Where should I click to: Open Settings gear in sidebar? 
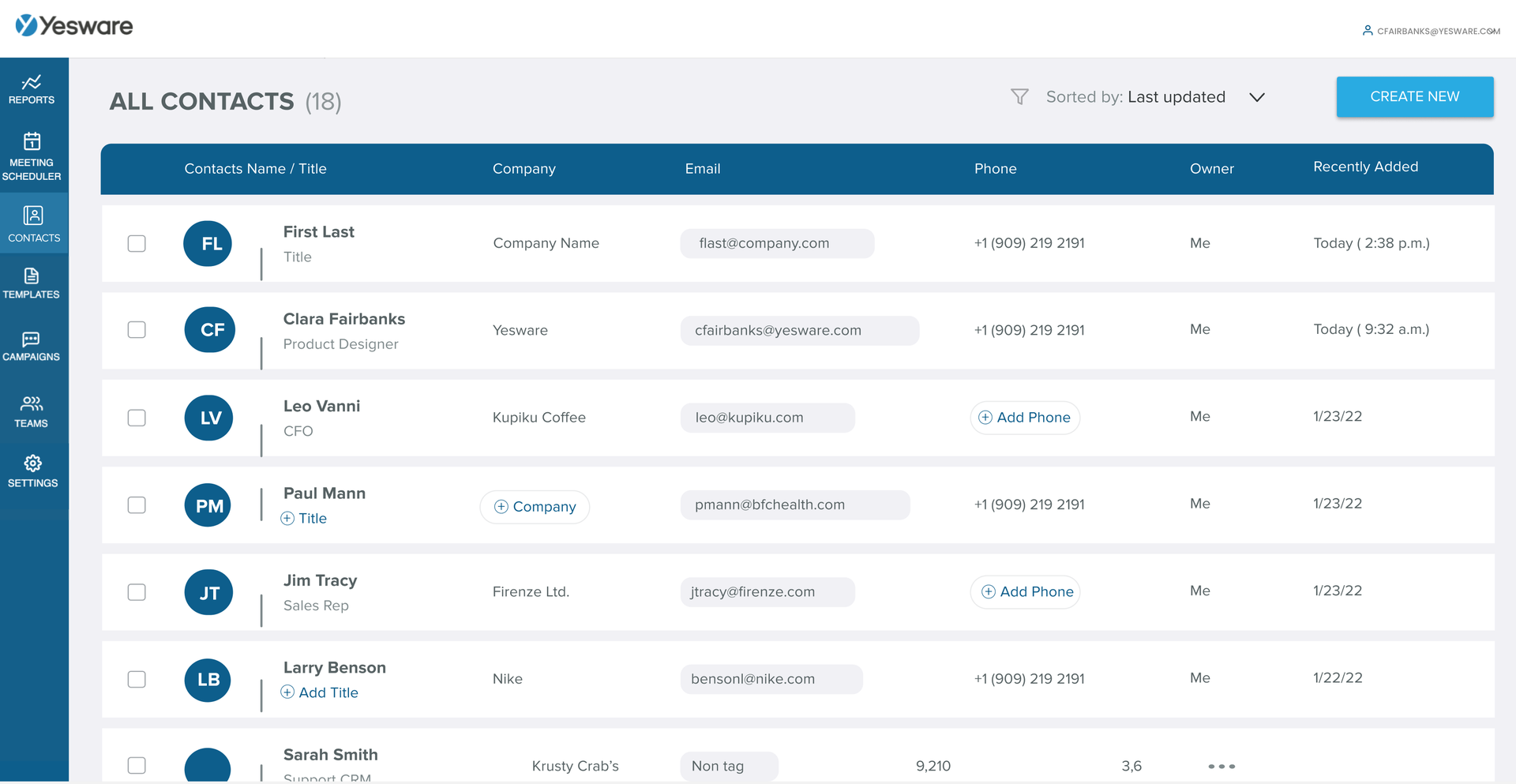(32, 463)
